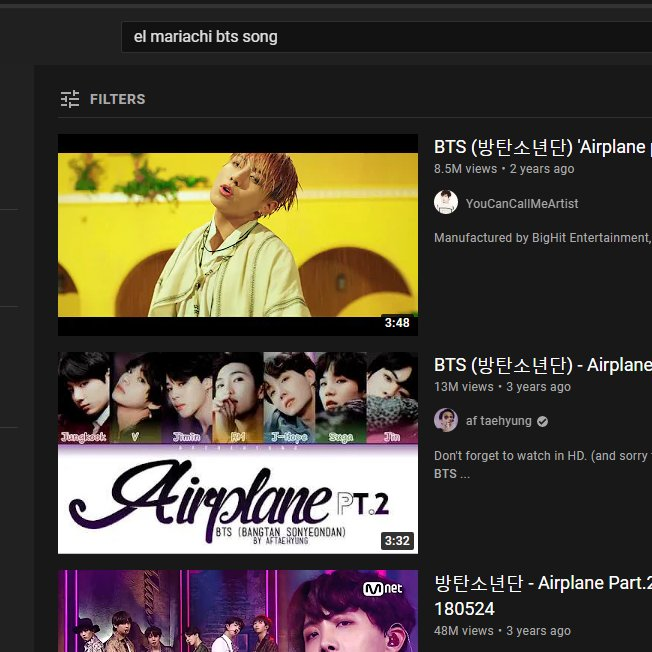The image size is (652, 652).
Task: Click the '13M views • 3 years ago' text
Action: [502, 387]
